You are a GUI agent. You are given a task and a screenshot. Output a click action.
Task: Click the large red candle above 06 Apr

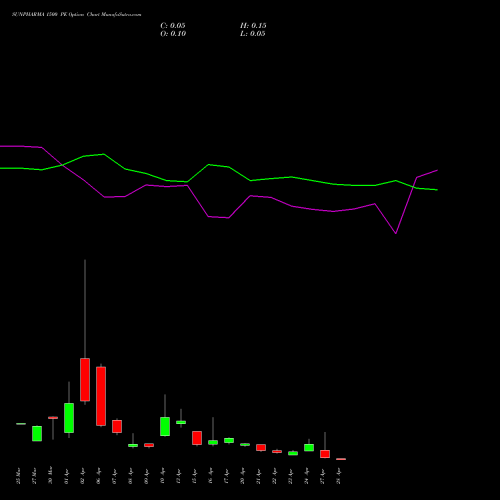(x=101, y=396)
